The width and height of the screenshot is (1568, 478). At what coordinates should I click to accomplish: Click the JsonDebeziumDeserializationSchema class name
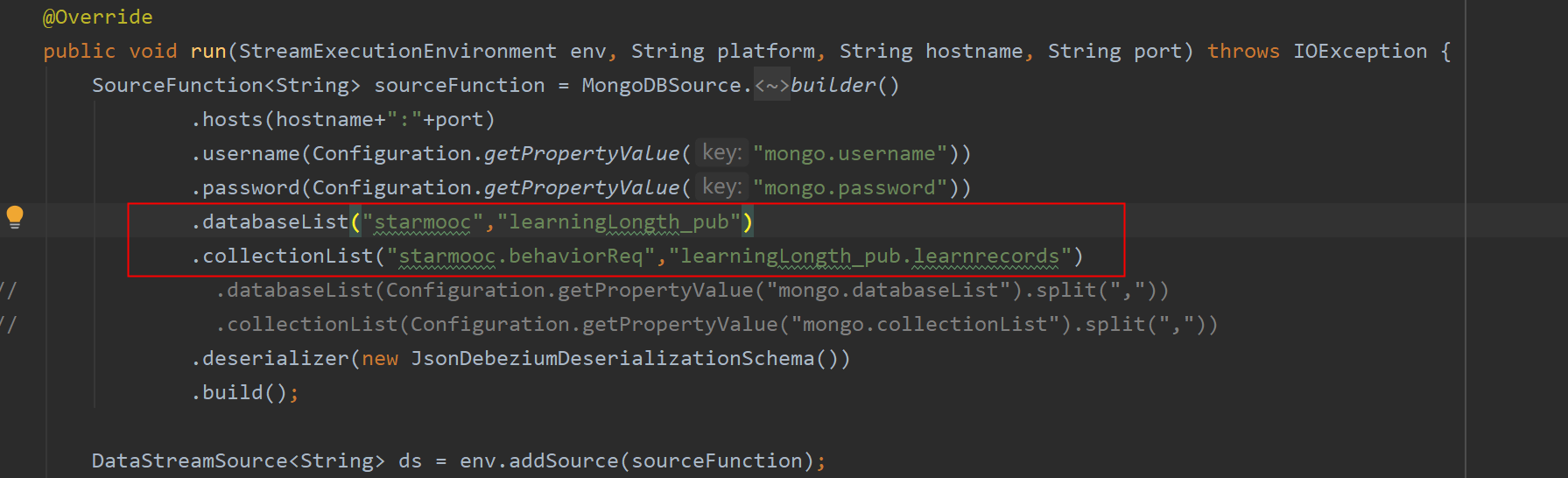[612, 359]
